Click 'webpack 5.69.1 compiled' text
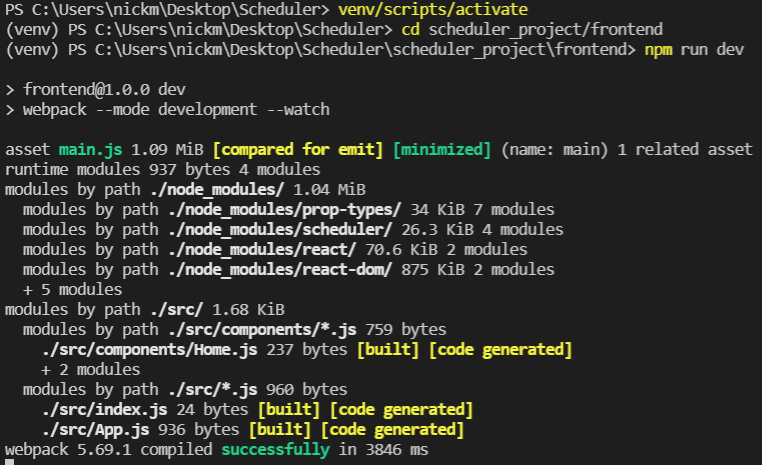This screenshot has width=762, height=465. coord(109,449)
